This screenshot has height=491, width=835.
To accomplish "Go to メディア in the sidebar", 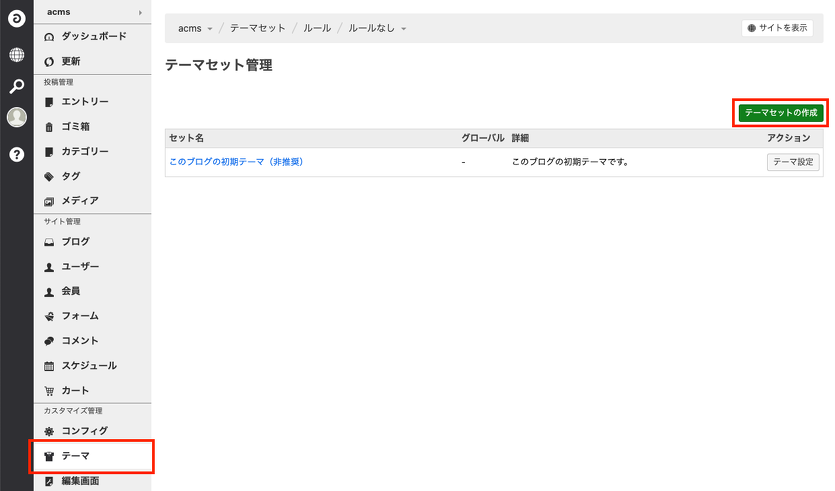I will click(x=80, y=201).
